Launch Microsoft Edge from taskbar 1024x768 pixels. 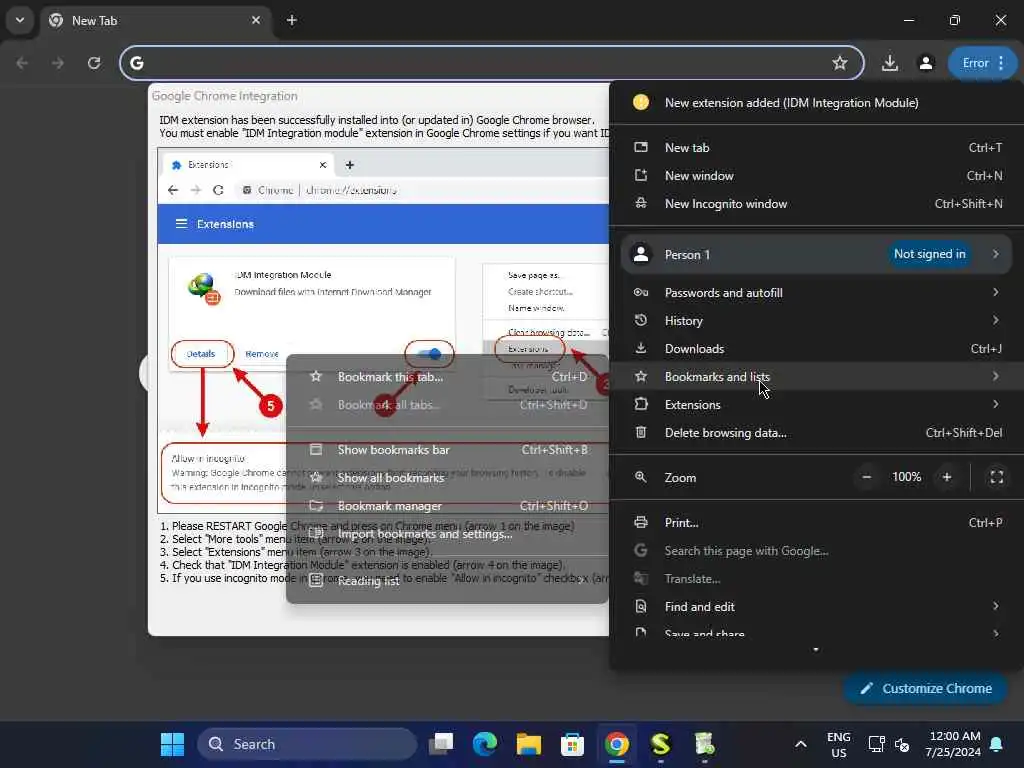(485, 744)
